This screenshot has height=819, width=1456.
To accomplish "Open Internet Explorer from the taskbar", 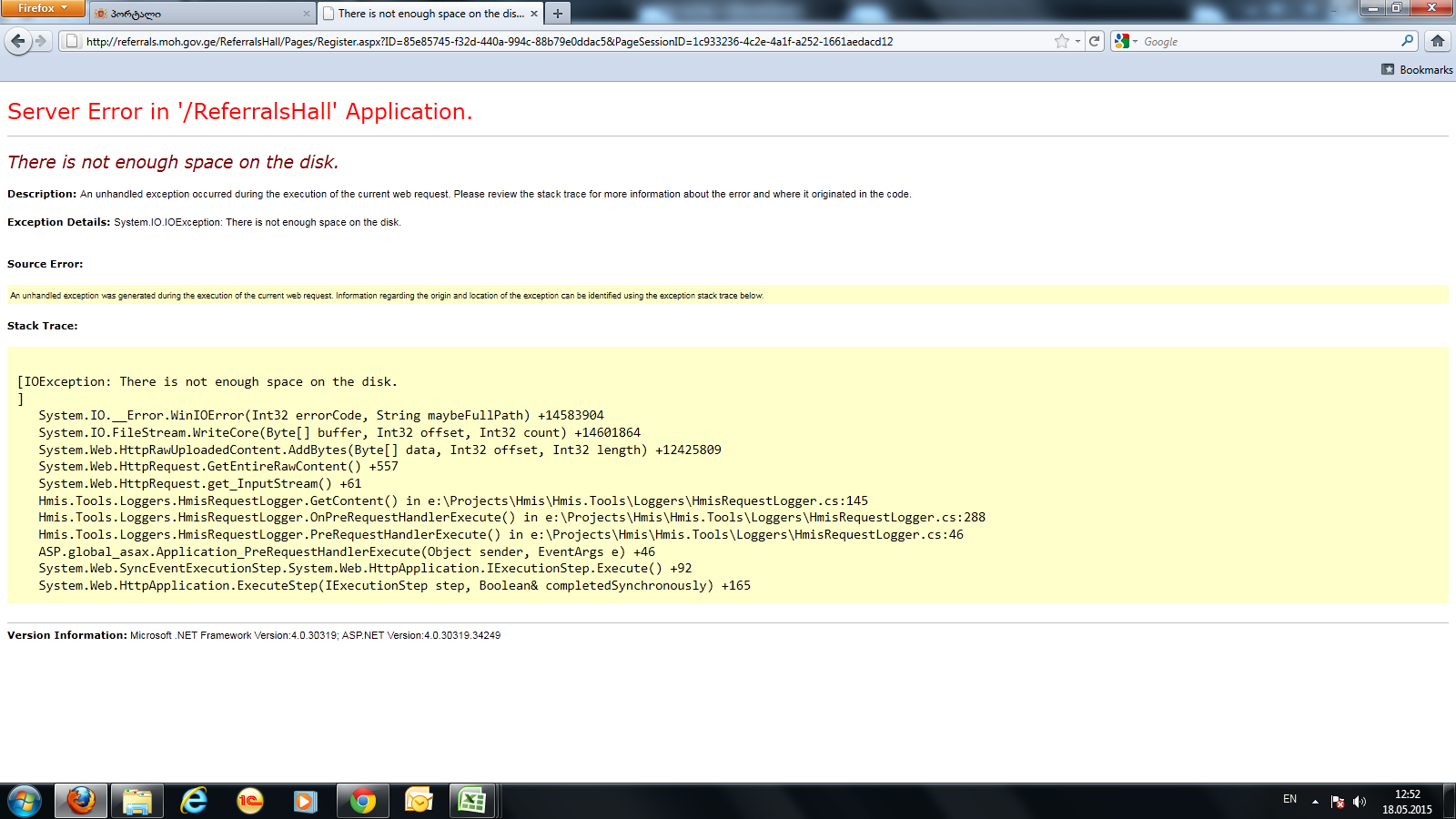I will [193, 801].
